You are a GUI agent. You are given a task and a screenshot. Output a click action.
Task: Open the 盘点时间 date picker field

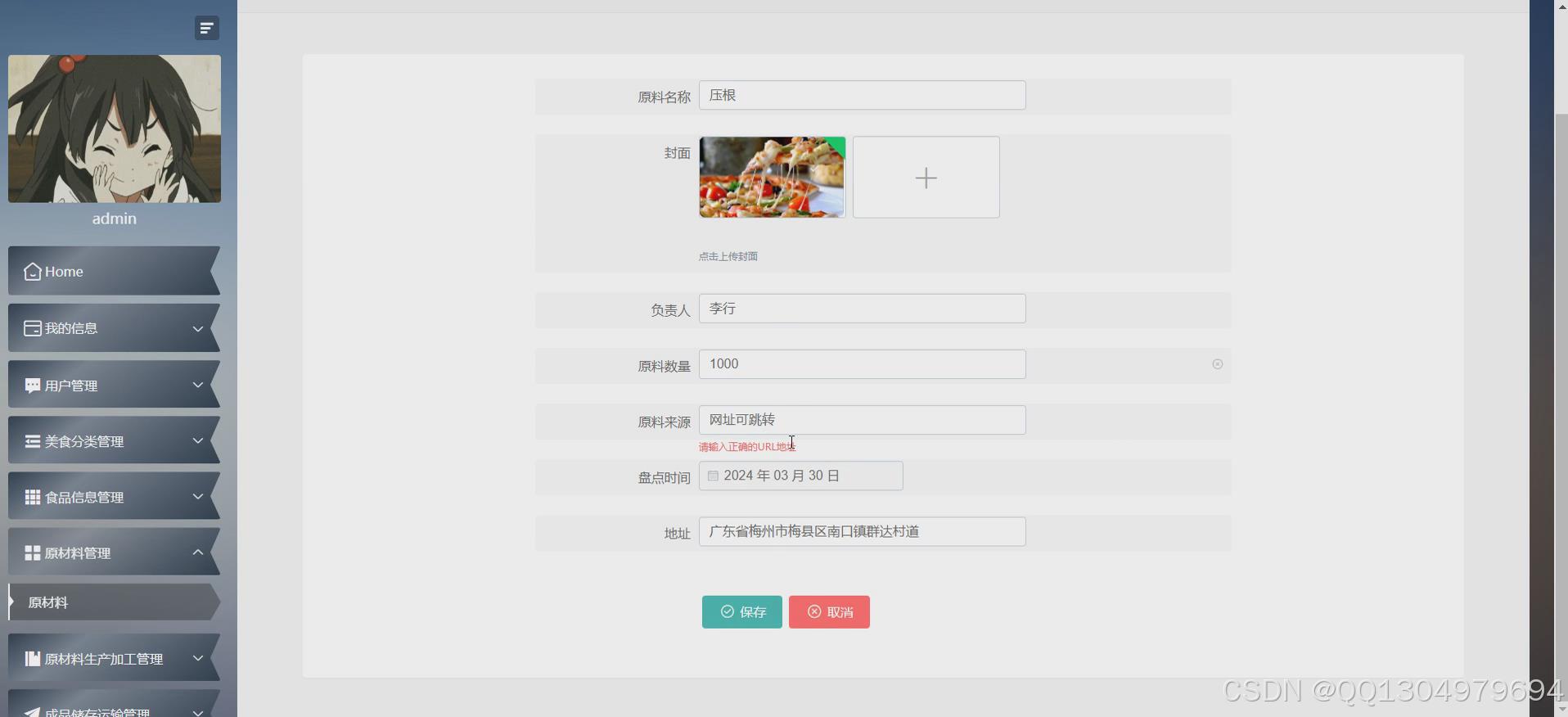point(800,476)
